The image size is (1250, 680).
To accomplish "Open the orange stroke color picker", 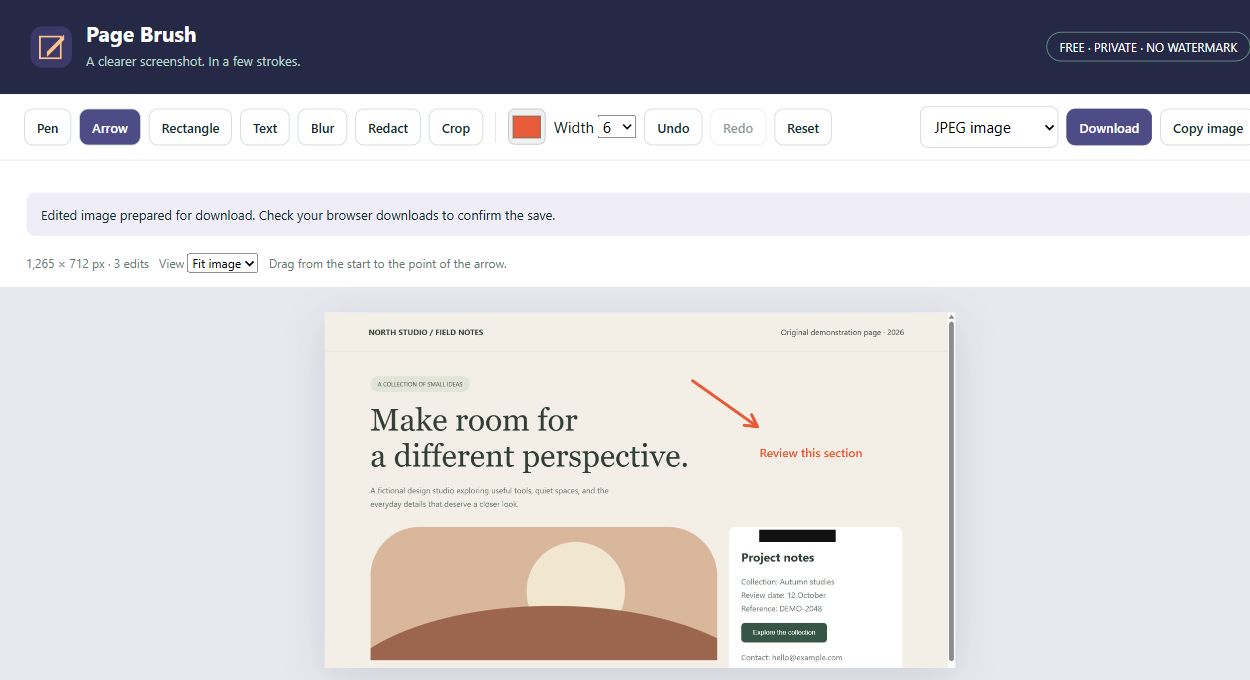I will [x=527, y=127].
